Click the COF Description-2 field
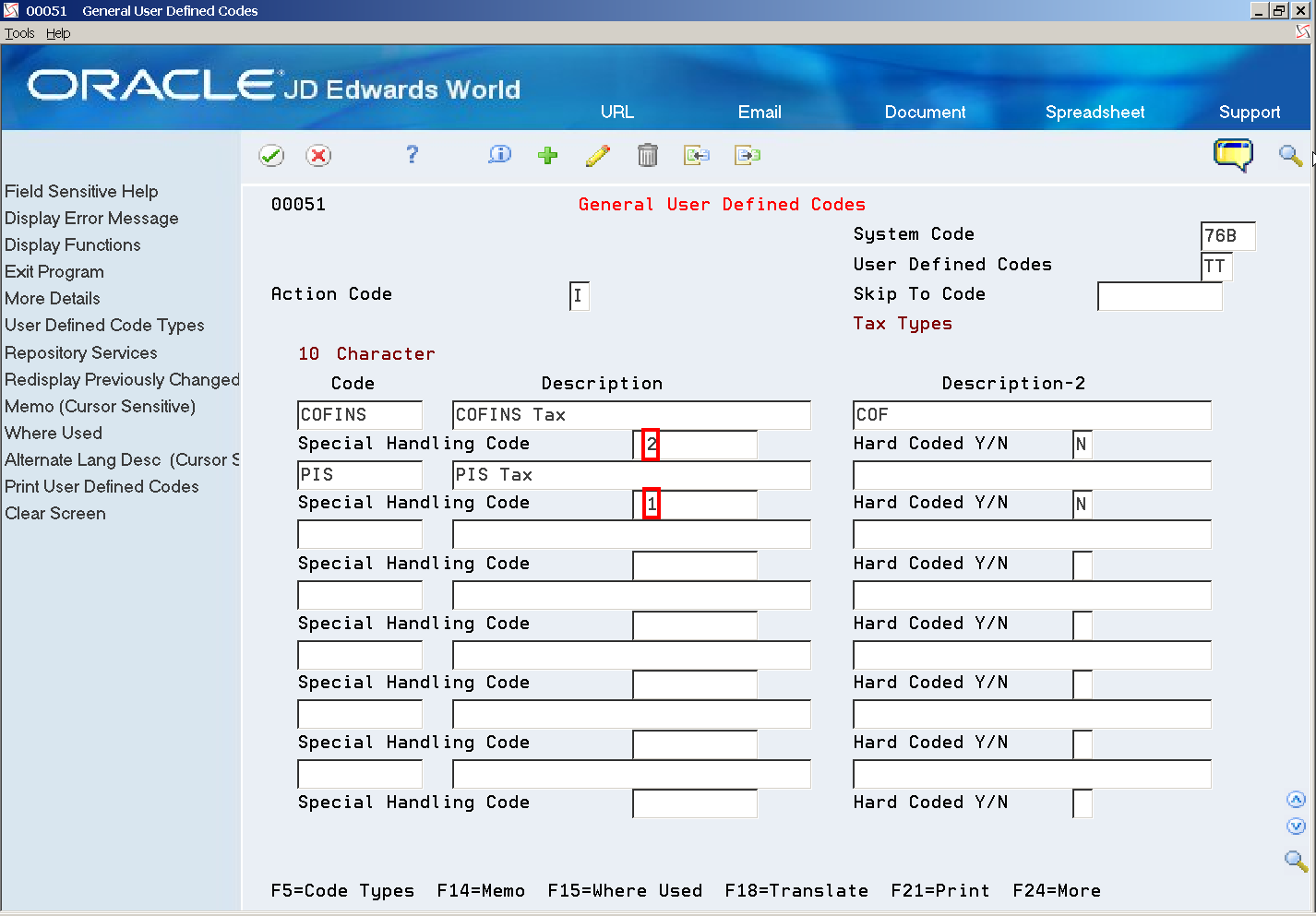 click(x=1032, y=415)
